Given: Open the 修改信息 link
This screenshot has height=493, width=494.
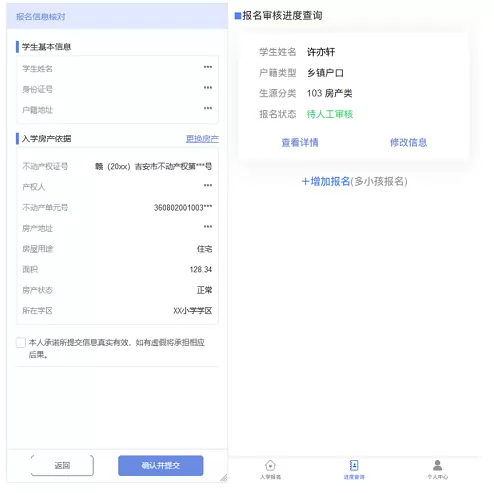Looking at the screenshot, I should 408,143.
